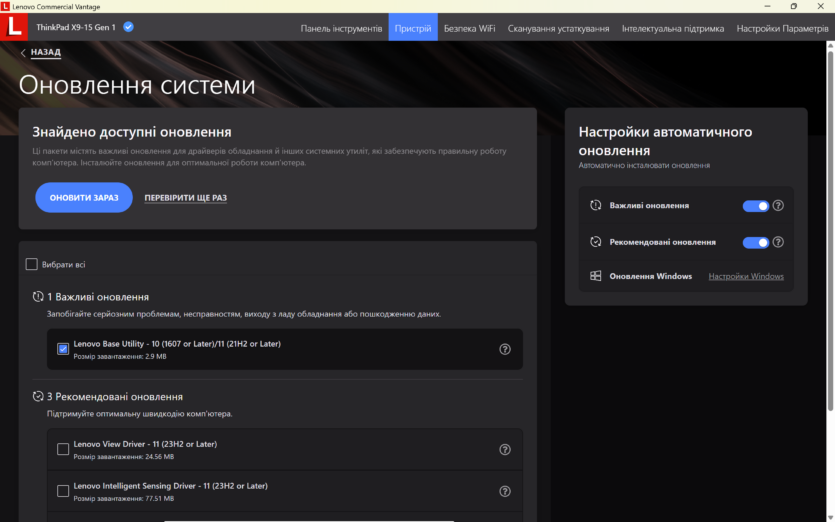Click the scrollbar up arrow
835x522 pixels.
point(830,46)
